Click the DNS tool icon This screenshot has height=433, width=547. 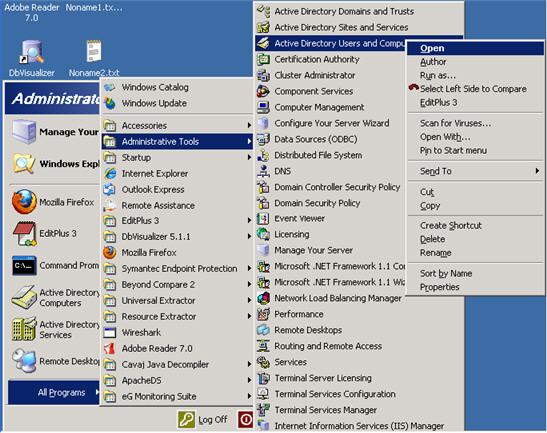coord(263,171)
